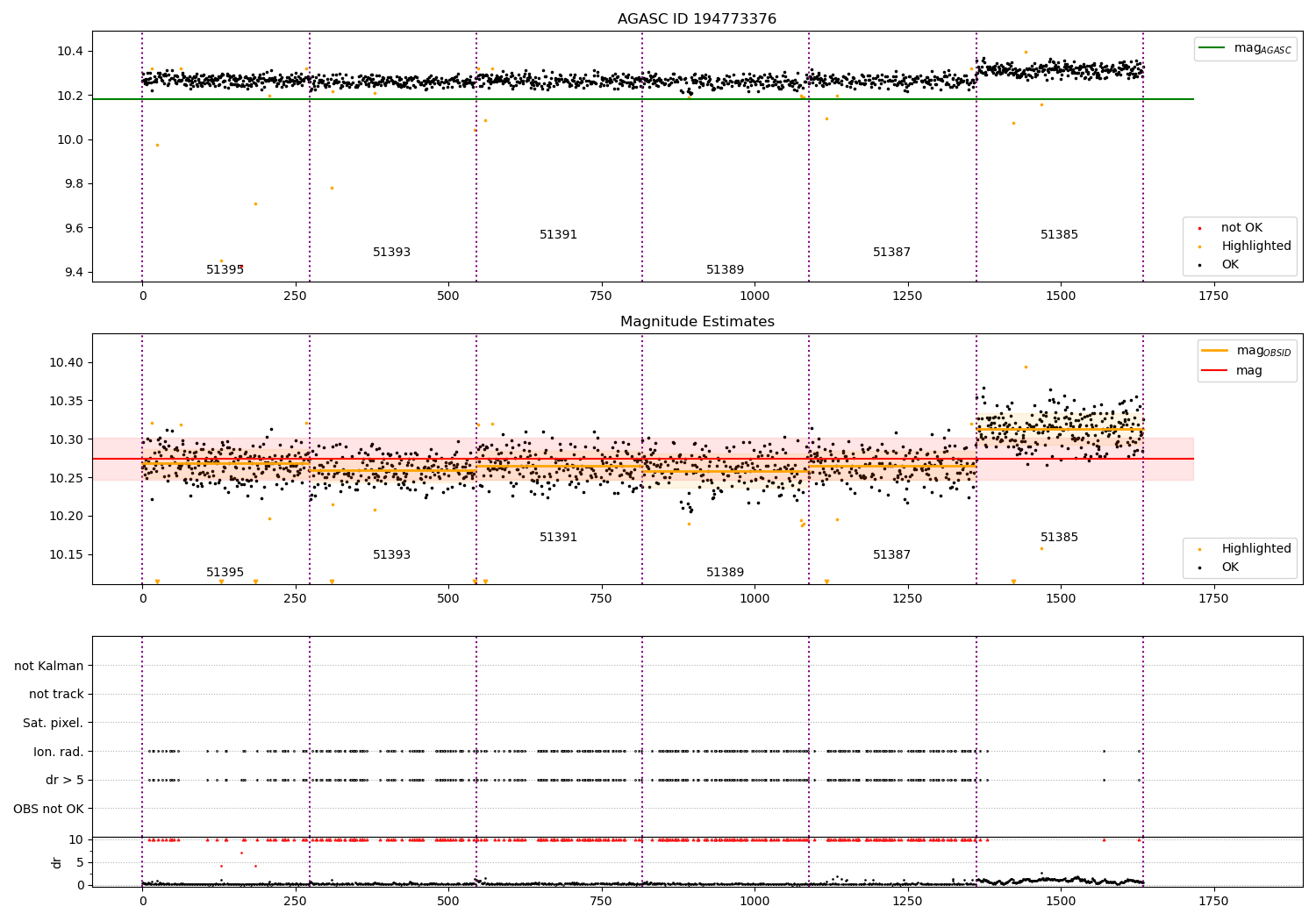Image resolution: width=1316 pixels, height=921 pixels.
Task: Click OBSID label 51395 in top panel
Action: (x=225, y=270)
